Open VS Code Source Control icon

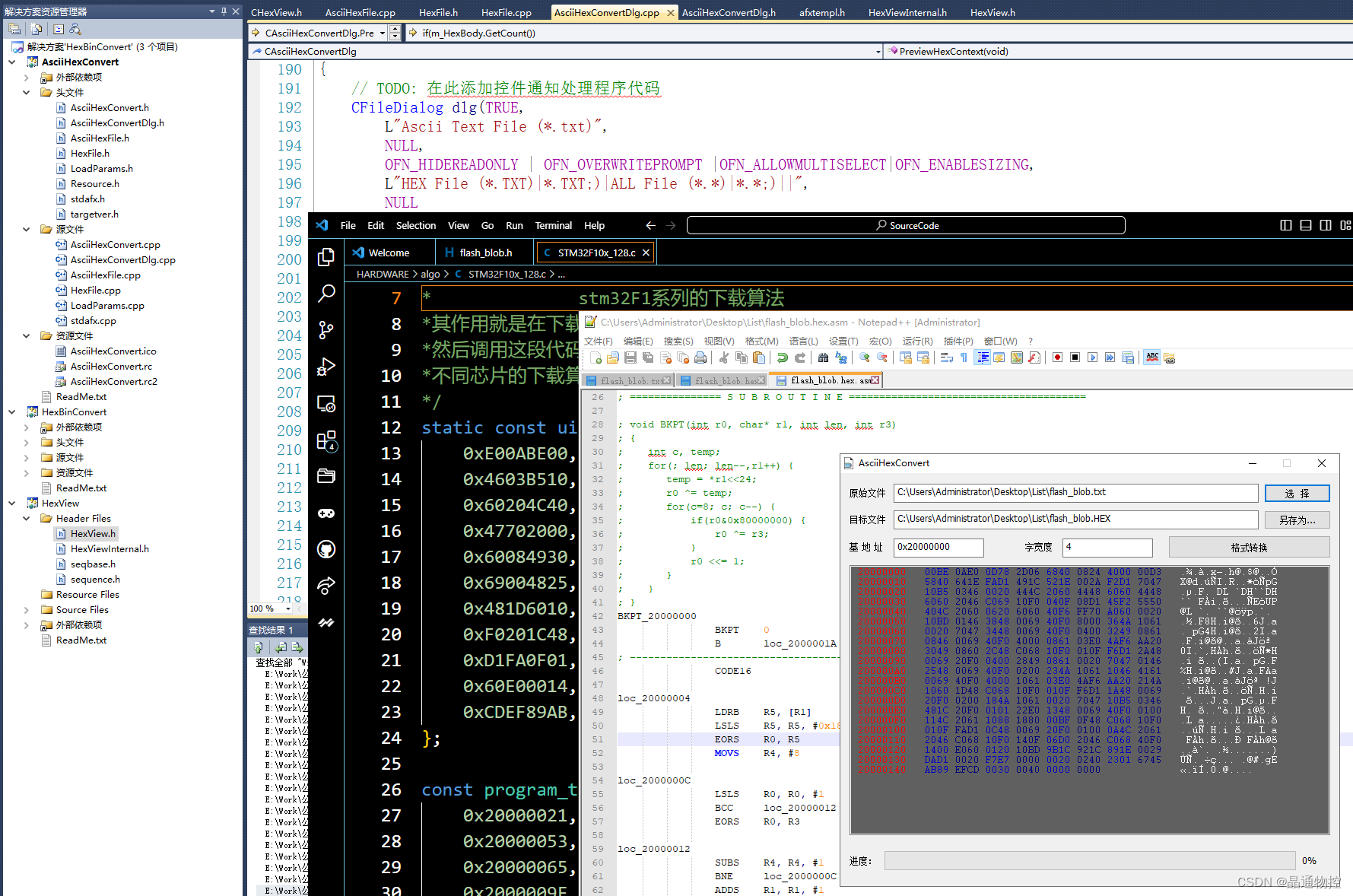[326, 330]
